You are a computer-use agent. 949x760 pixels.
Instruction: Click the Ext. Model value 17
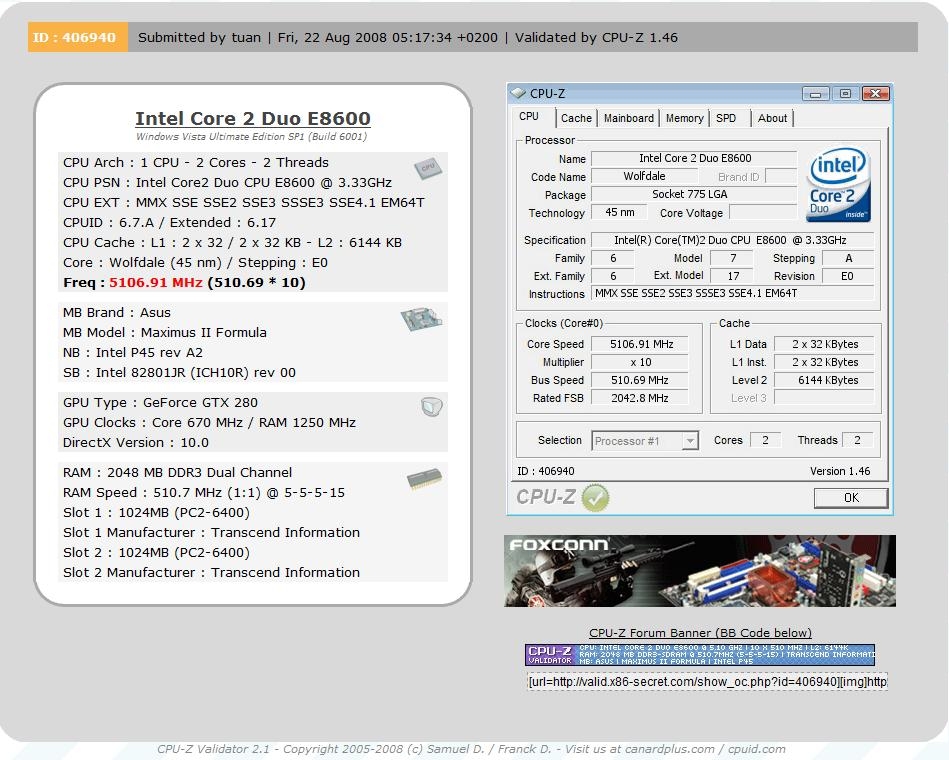732,277
